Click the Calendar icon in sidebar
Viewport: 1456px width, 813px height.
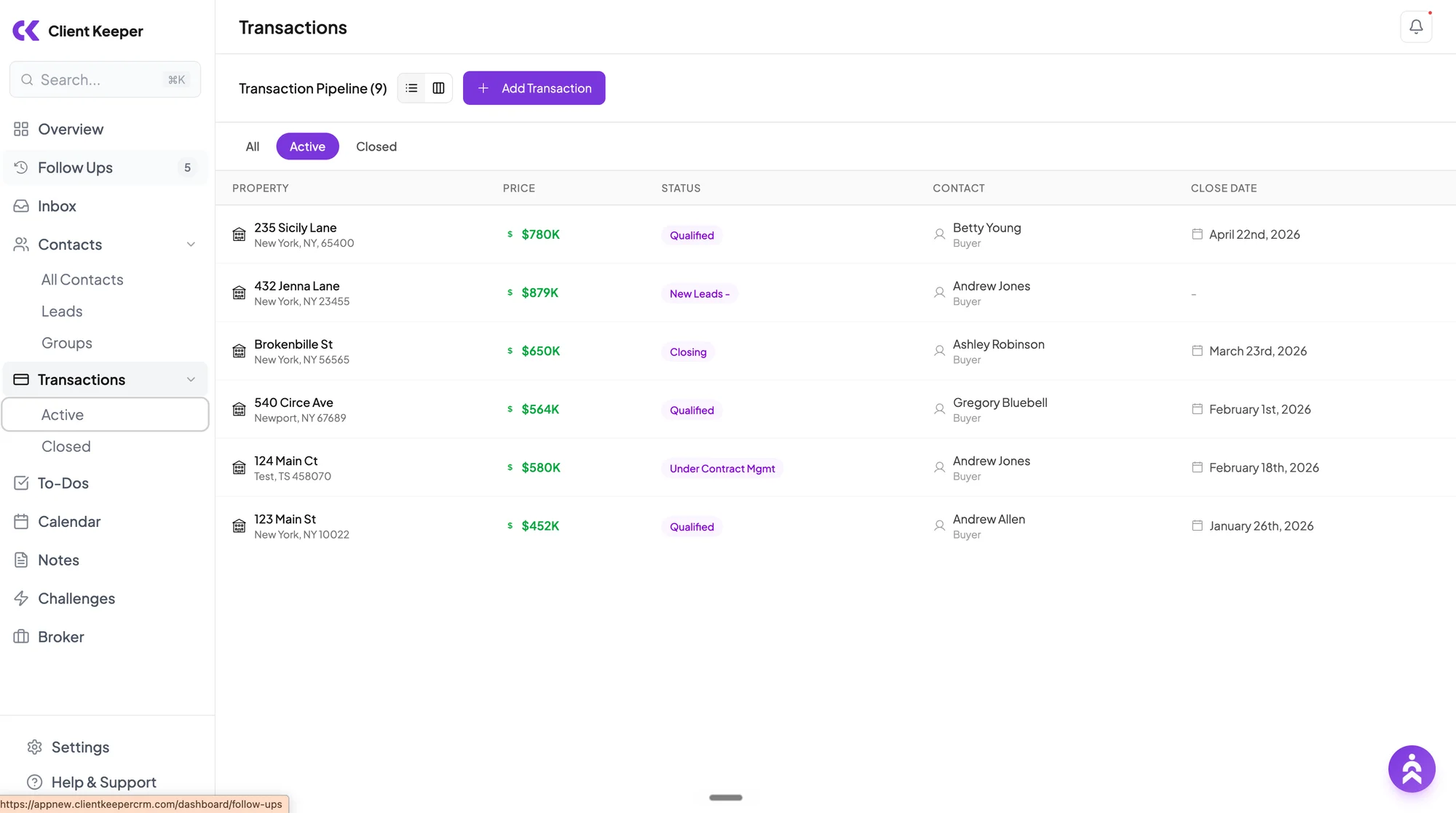tap(21, 521)
